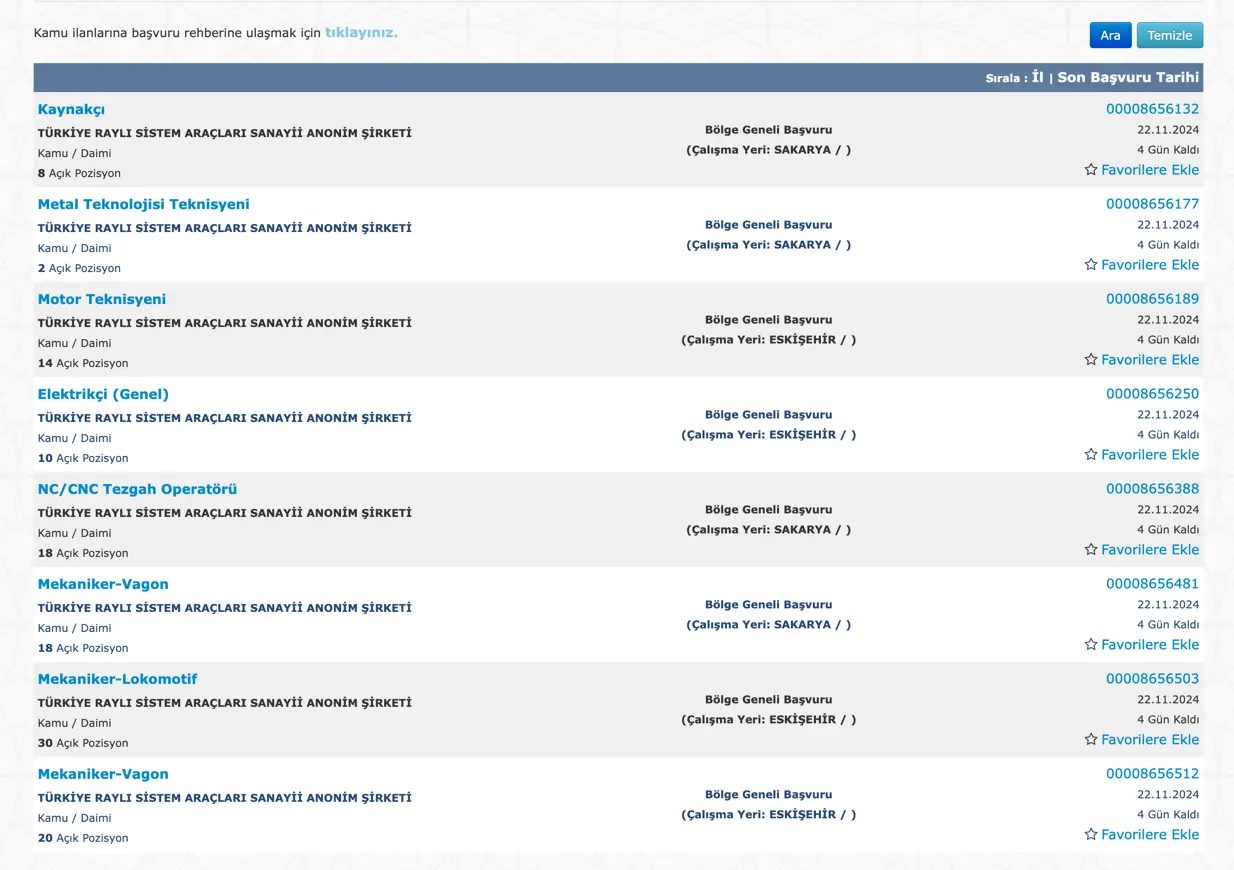The height and width of the screenshot is (870, 1234).
Task: Open the Mekaniker-Vagon title with 18 open positions
Action: [103, 584]
